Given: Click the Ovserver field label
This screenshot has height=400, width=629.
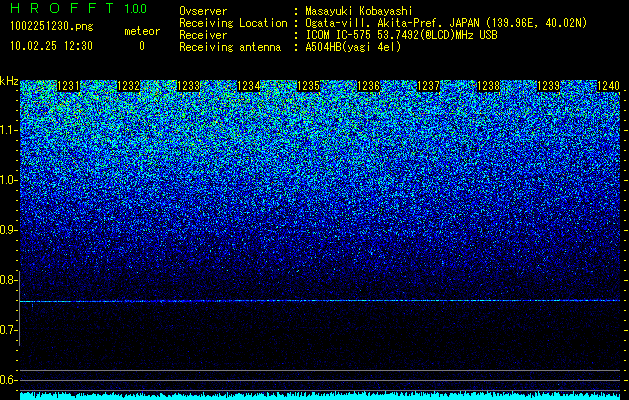Looking at the screenshot, I should 203,12.
